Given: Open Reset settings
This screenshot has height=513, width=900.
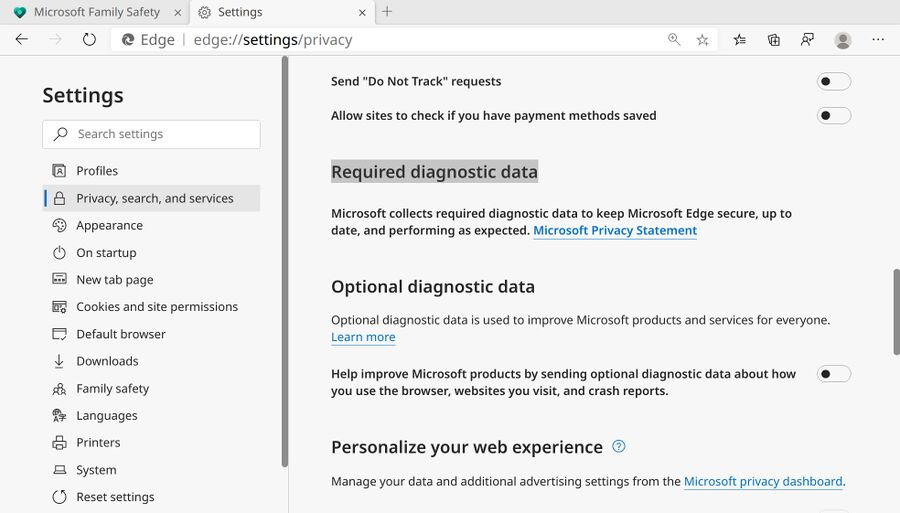Looking at the screenshot, I should 152,497.
